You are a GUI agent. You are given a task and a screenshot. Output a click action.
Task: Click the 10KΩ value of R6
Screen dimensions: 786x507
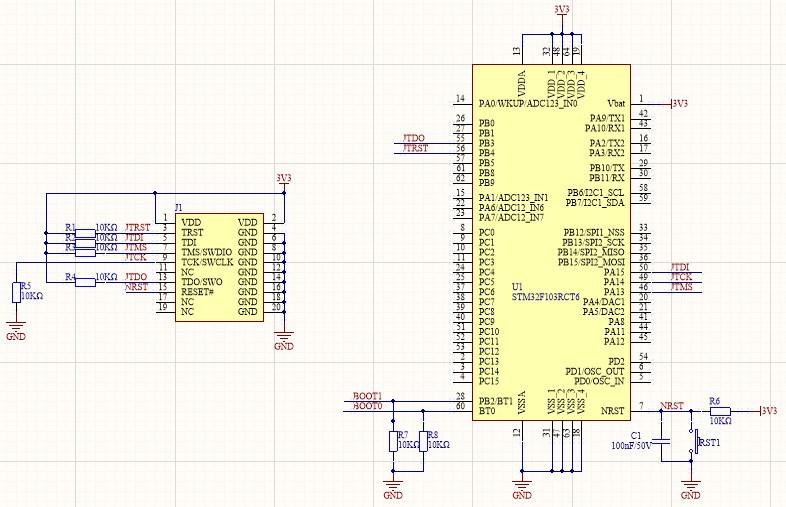(x=721, y=421)
